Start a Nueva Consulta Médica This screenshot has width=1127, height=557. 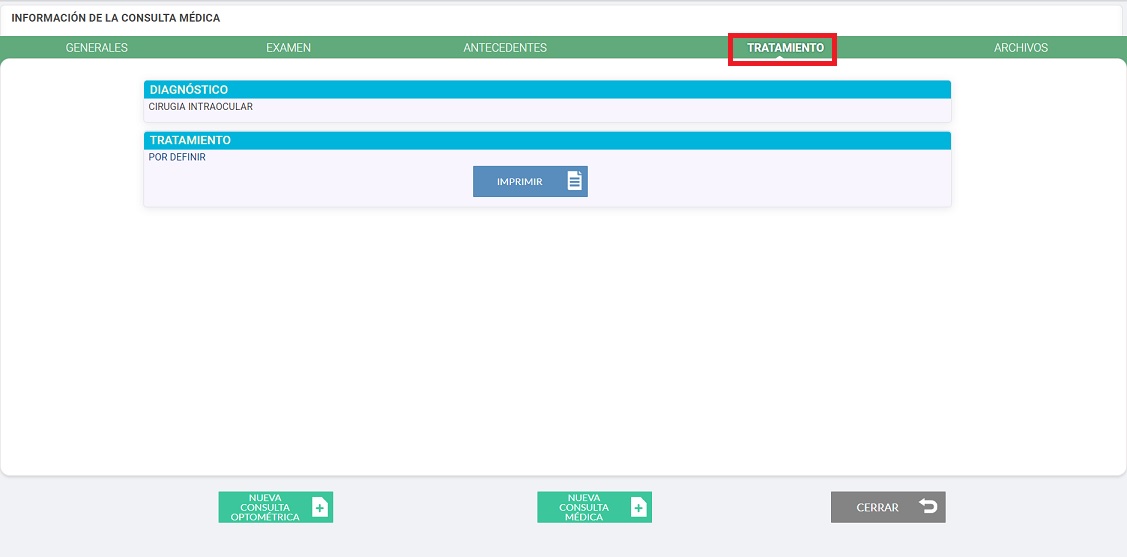coord(594,507)
